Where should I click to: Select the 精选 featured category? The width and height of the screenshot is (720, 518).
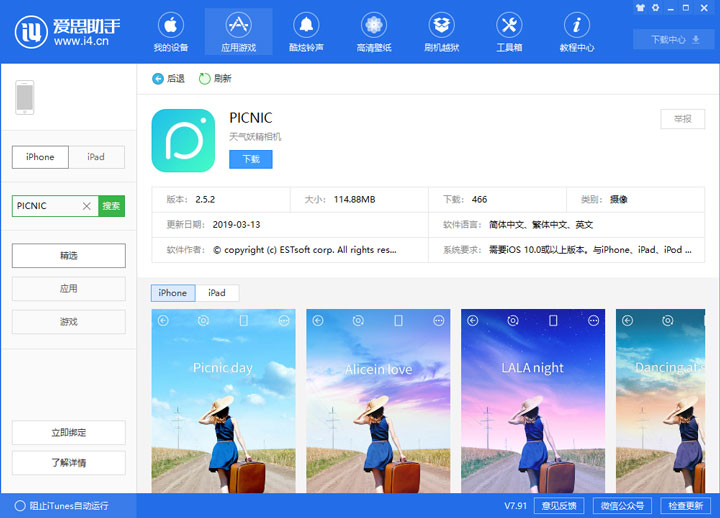68,255
